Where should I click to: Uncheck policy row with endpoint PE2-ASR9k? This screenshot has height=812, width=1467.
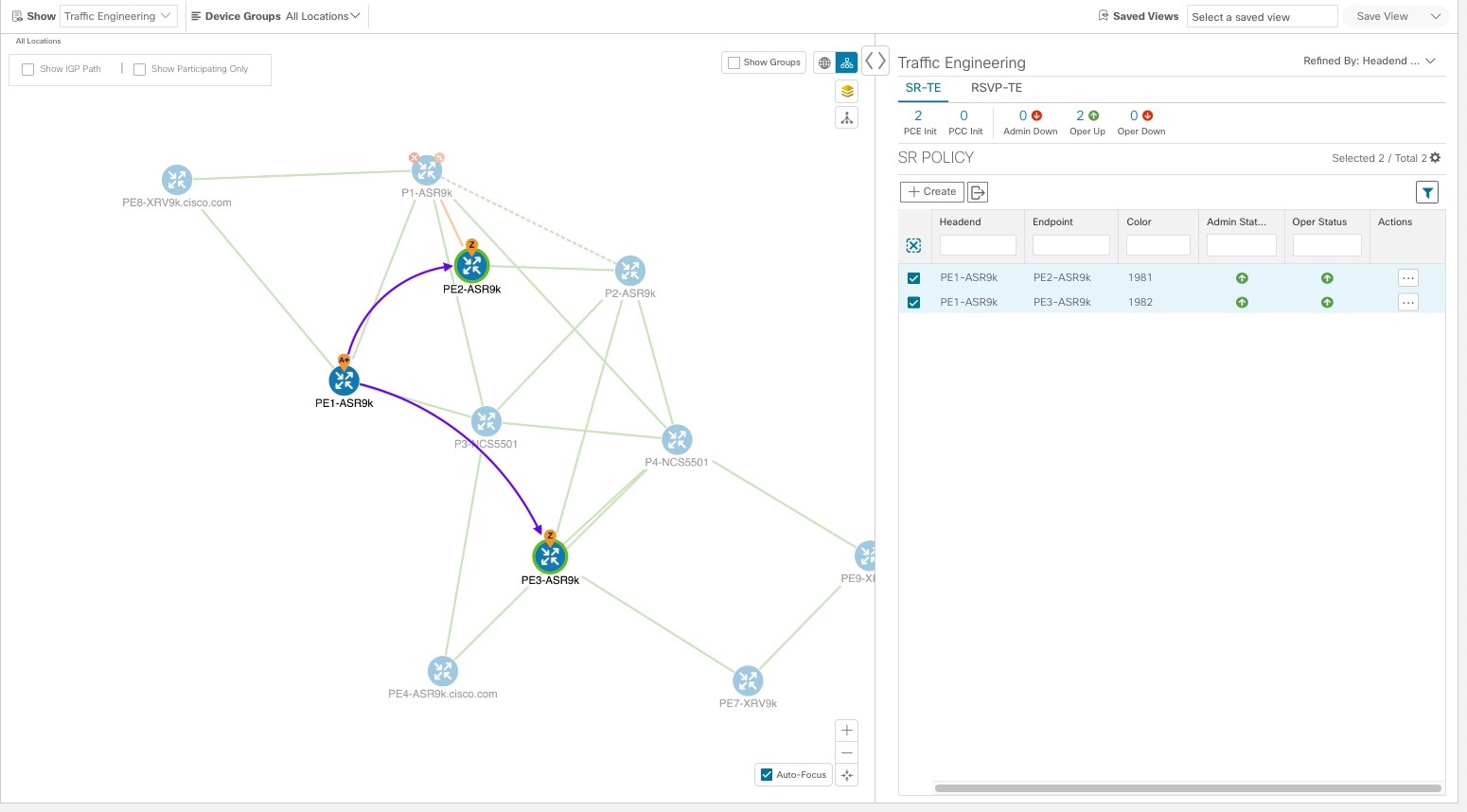913,278
